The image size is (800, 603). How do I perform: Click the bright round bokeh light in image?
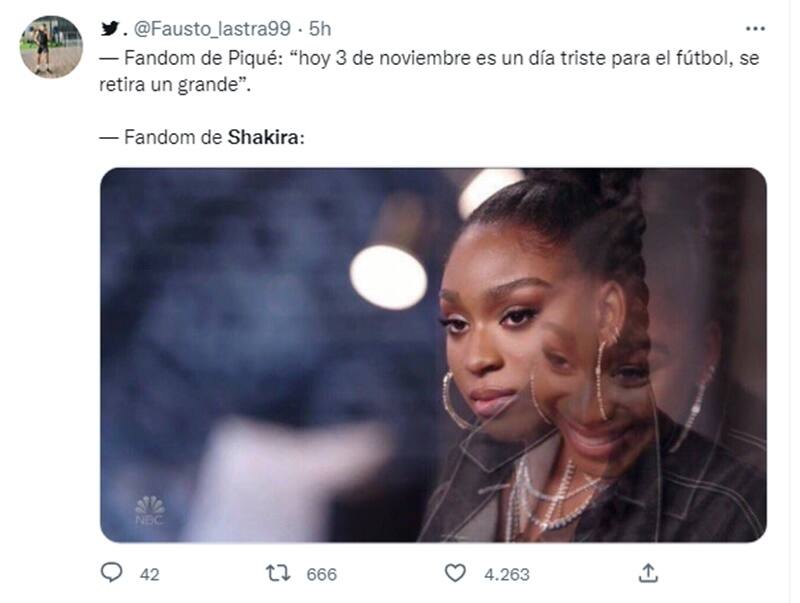pyautogui.click(x=388, y=277)
